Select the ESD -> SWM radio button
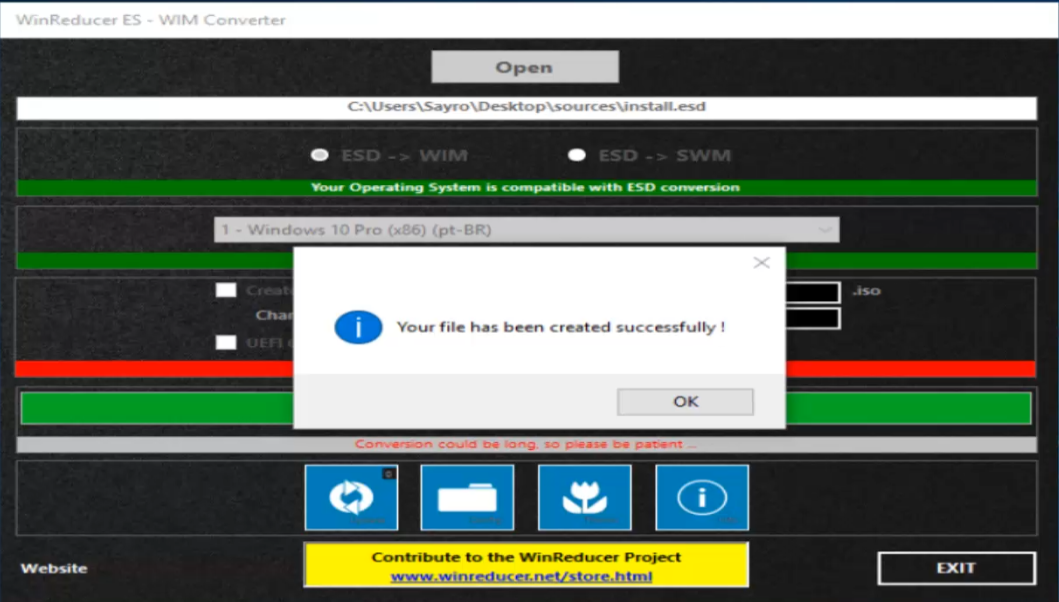 coord(576,155)
